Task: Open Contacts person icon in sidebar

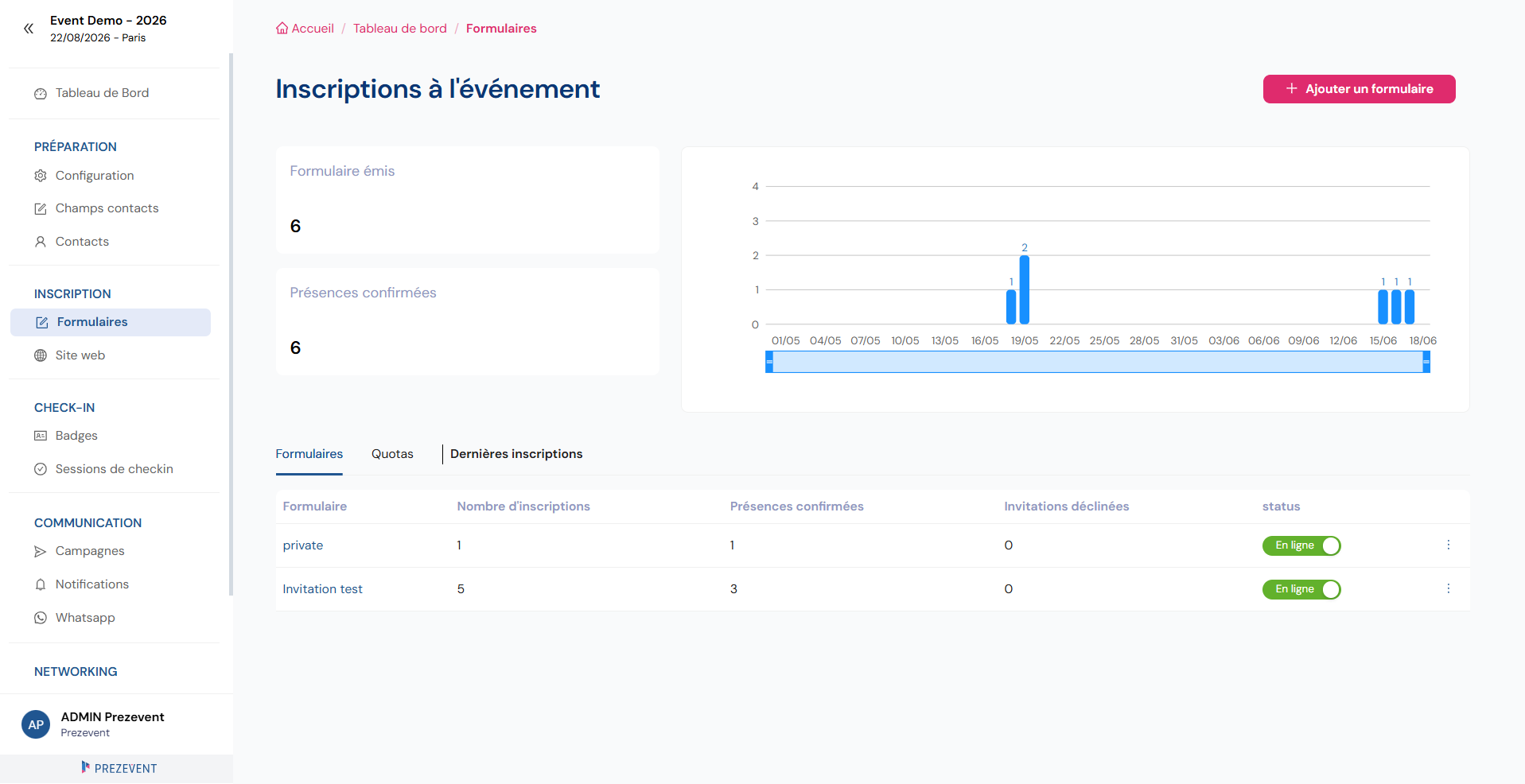Action: click(x=41, y=242)
